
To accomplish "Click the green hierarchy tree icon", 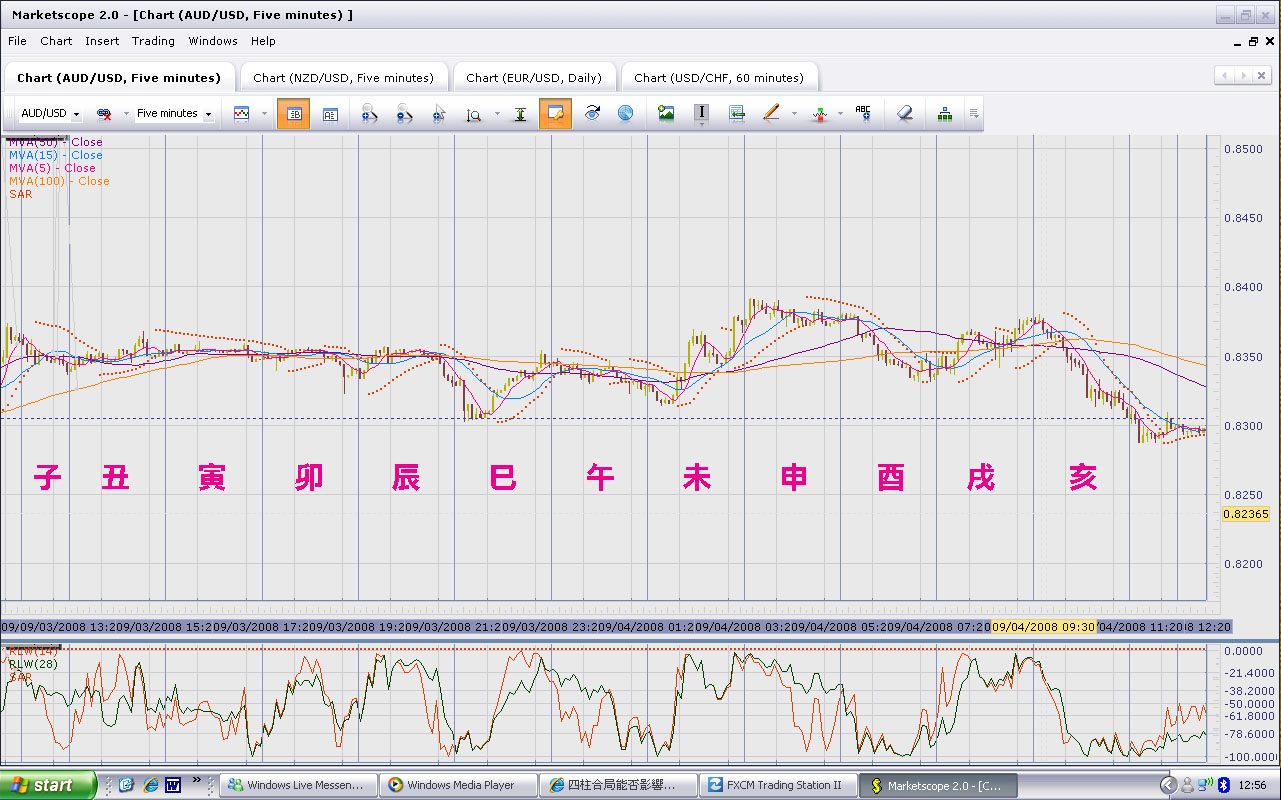I will click(944, 114).
